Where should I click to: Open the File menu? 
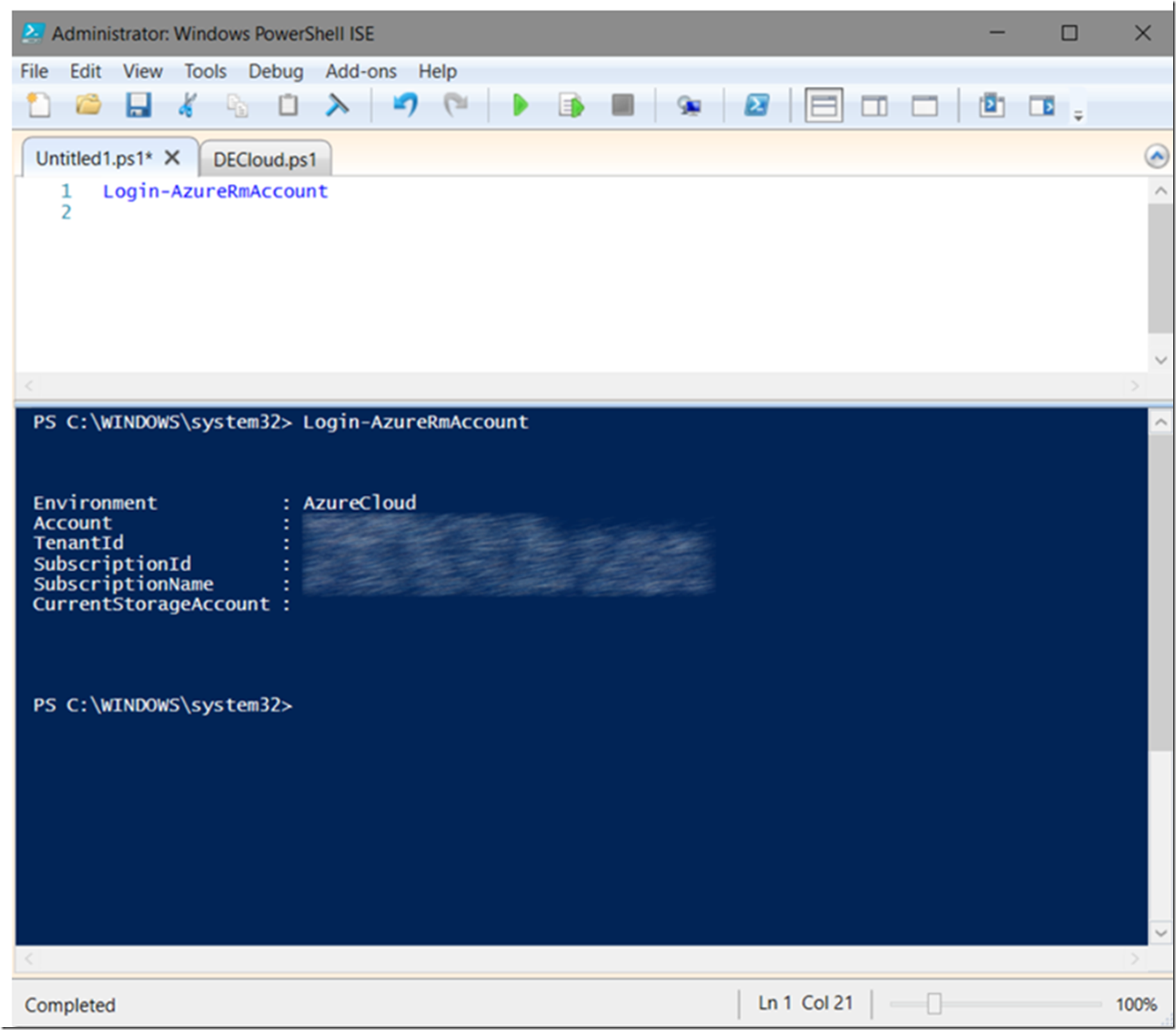click(x=34, y=71)
